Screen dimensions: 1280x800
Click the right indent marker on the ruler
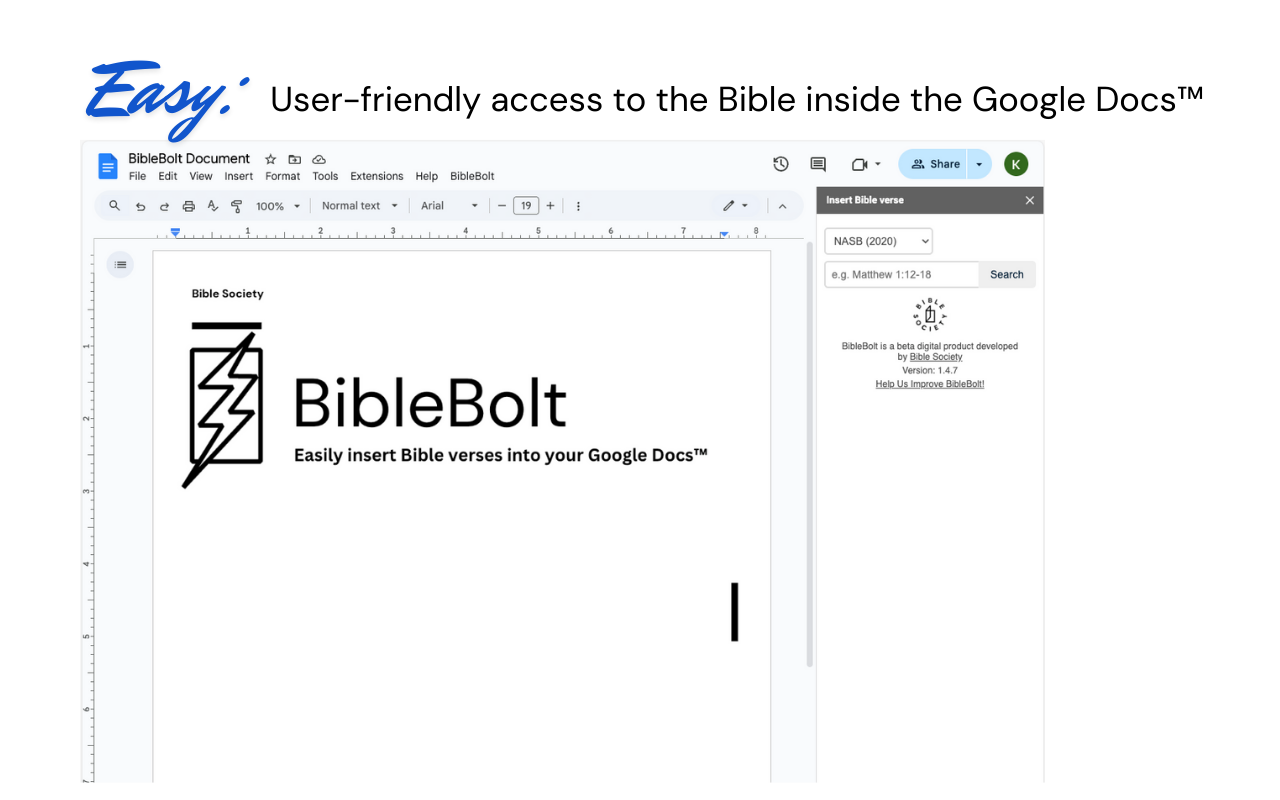pyautogui.click(x=724, y=234)
